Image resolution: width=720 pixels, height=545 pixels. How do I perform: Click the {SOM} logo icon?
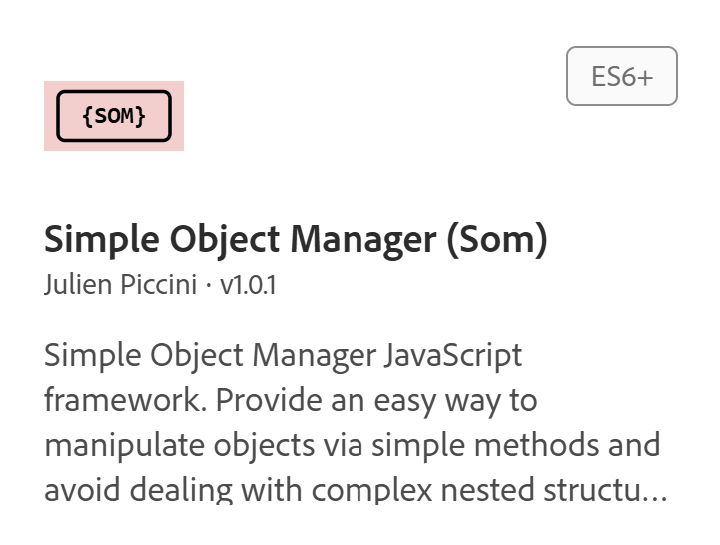[114, 116]
